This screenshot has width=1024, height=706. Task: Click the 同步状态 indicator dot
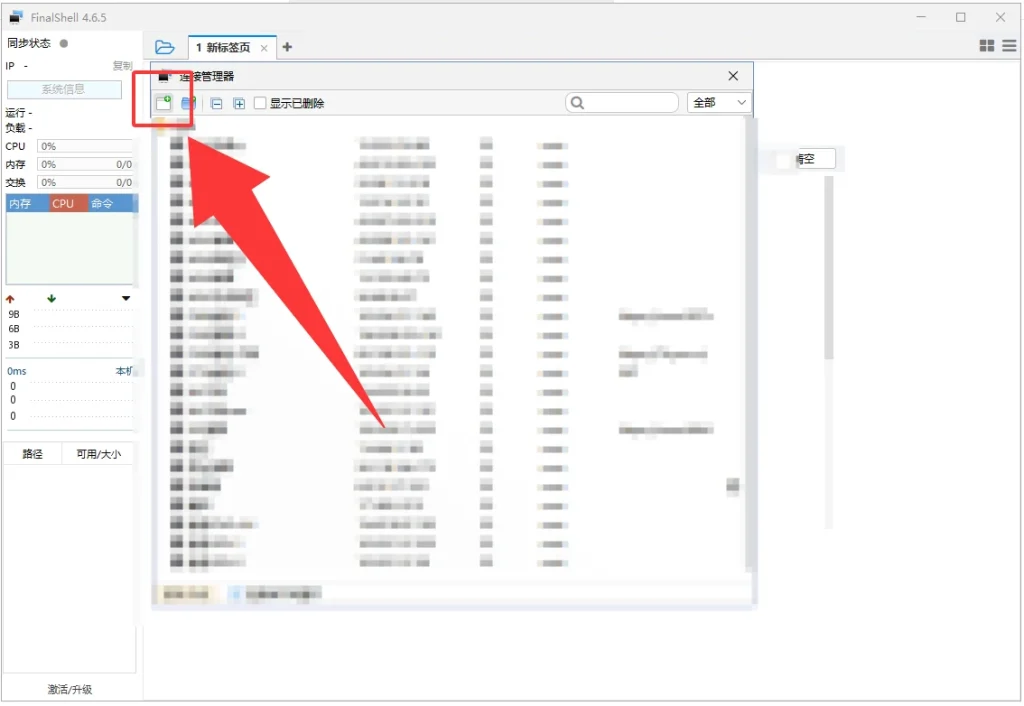64,44
